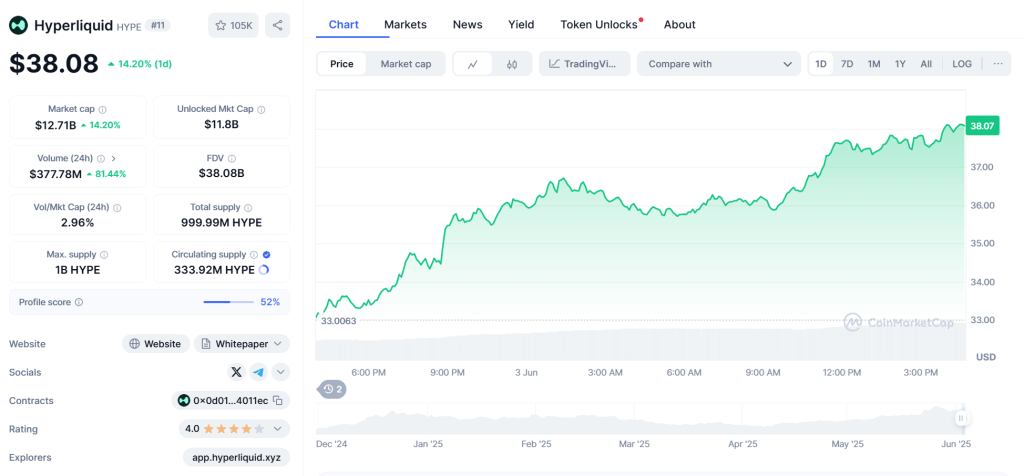The height and width of the screenshot is (476, 1024).
Task: Open the Telegram social link
Action: click(259, 372)
